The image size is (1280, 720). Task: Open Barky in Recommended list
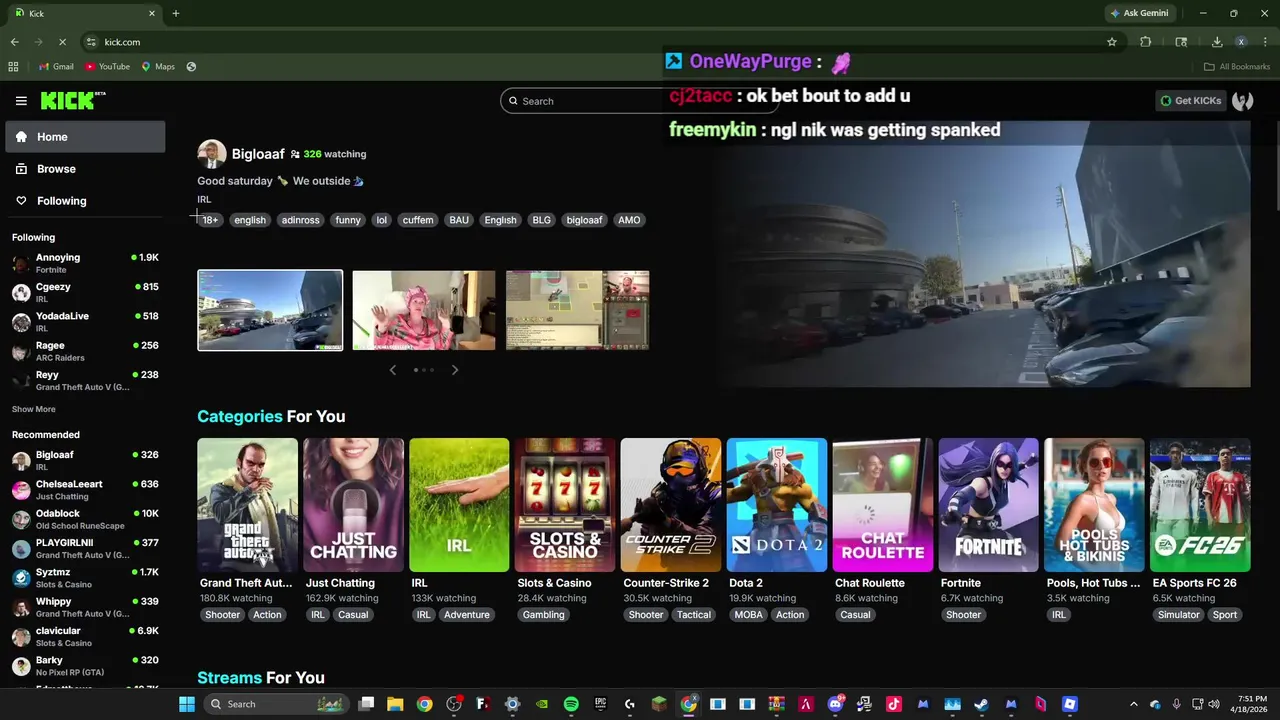[85, 666]
